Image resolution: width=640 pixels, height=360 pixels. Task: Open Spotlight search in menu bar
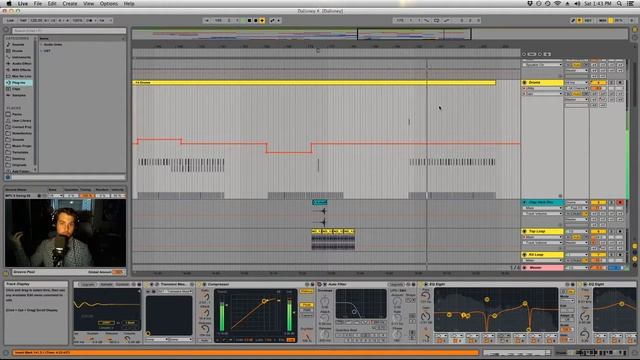(x=619, y=4)
